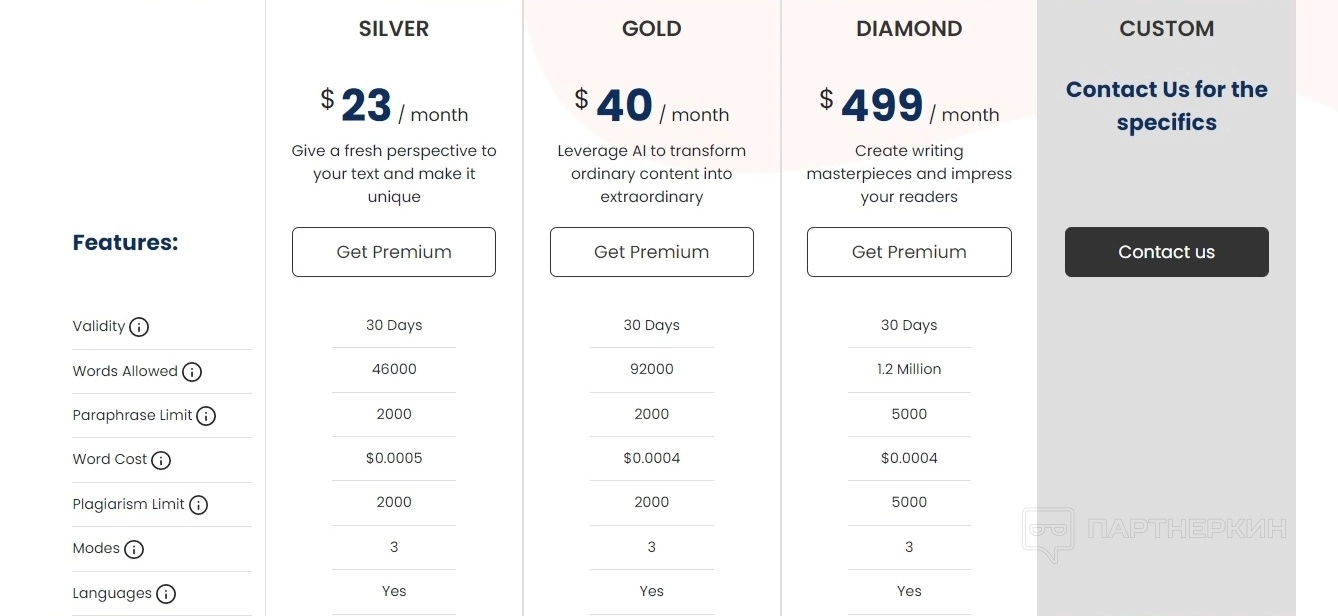The height and width of the screenshot is (616, 1338).
Task: Click the Modes info icon
Action: 134,549
